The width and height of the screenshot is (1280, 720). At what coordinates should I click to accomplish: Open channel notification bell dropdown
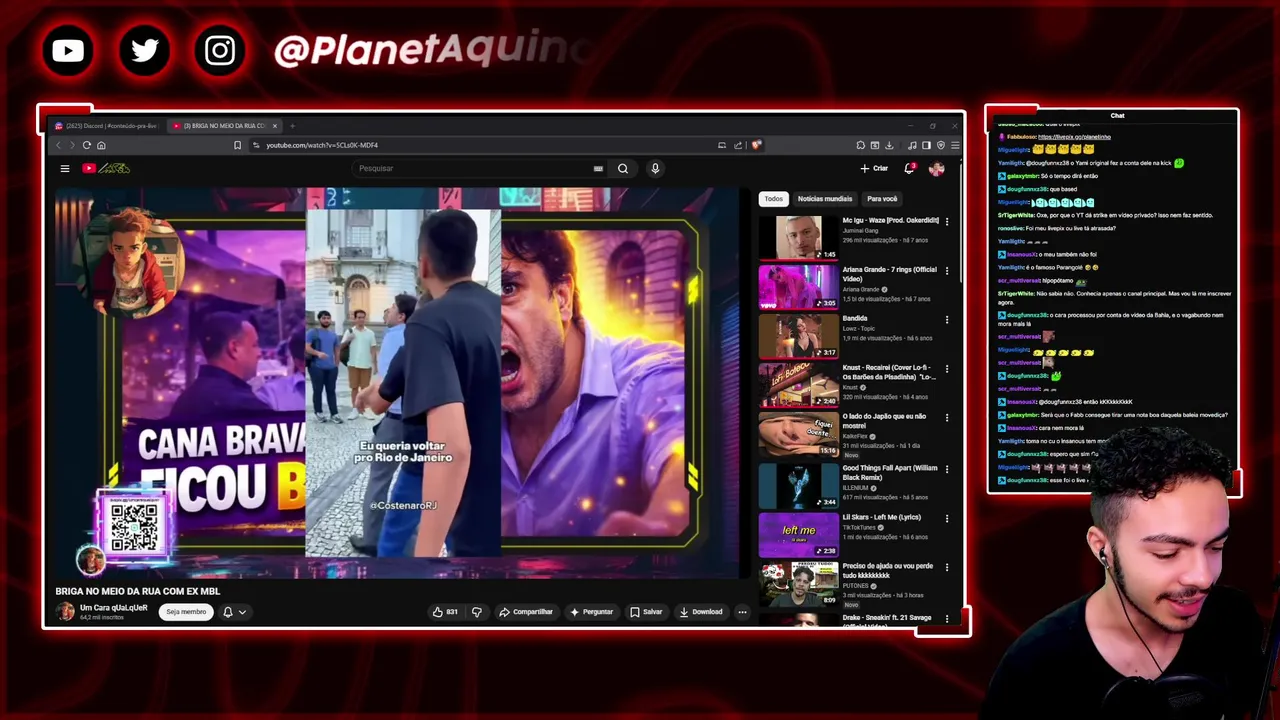[x=234, y=612]
